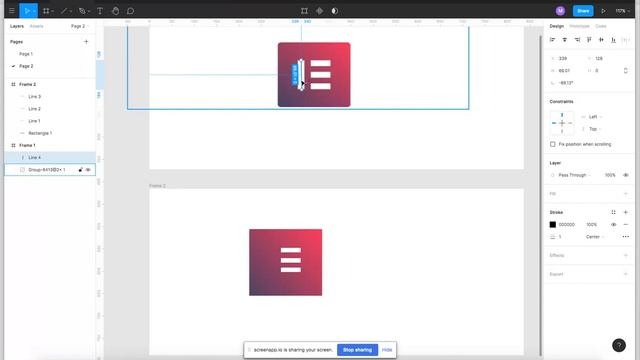The height and width of the screenshot is (360, 640).
Task: Open vertical constraint Top dropdown
Action: 595,129
